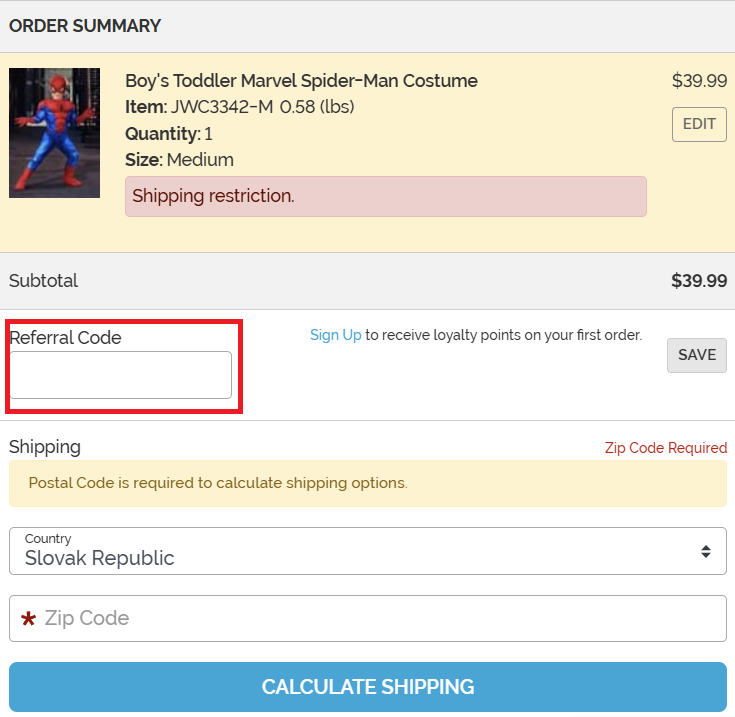Click the Referral Code label
The width and height of the screenshot is (735, 717).
pyautogui.click(x=65, y=338)
